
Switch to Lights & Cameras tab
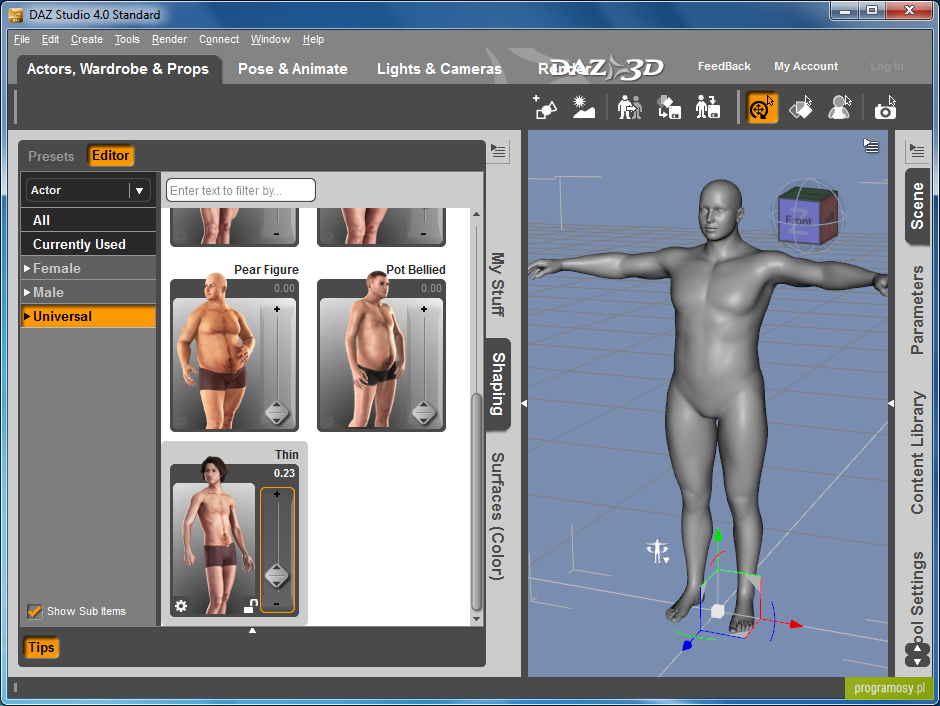coord(439,69)
